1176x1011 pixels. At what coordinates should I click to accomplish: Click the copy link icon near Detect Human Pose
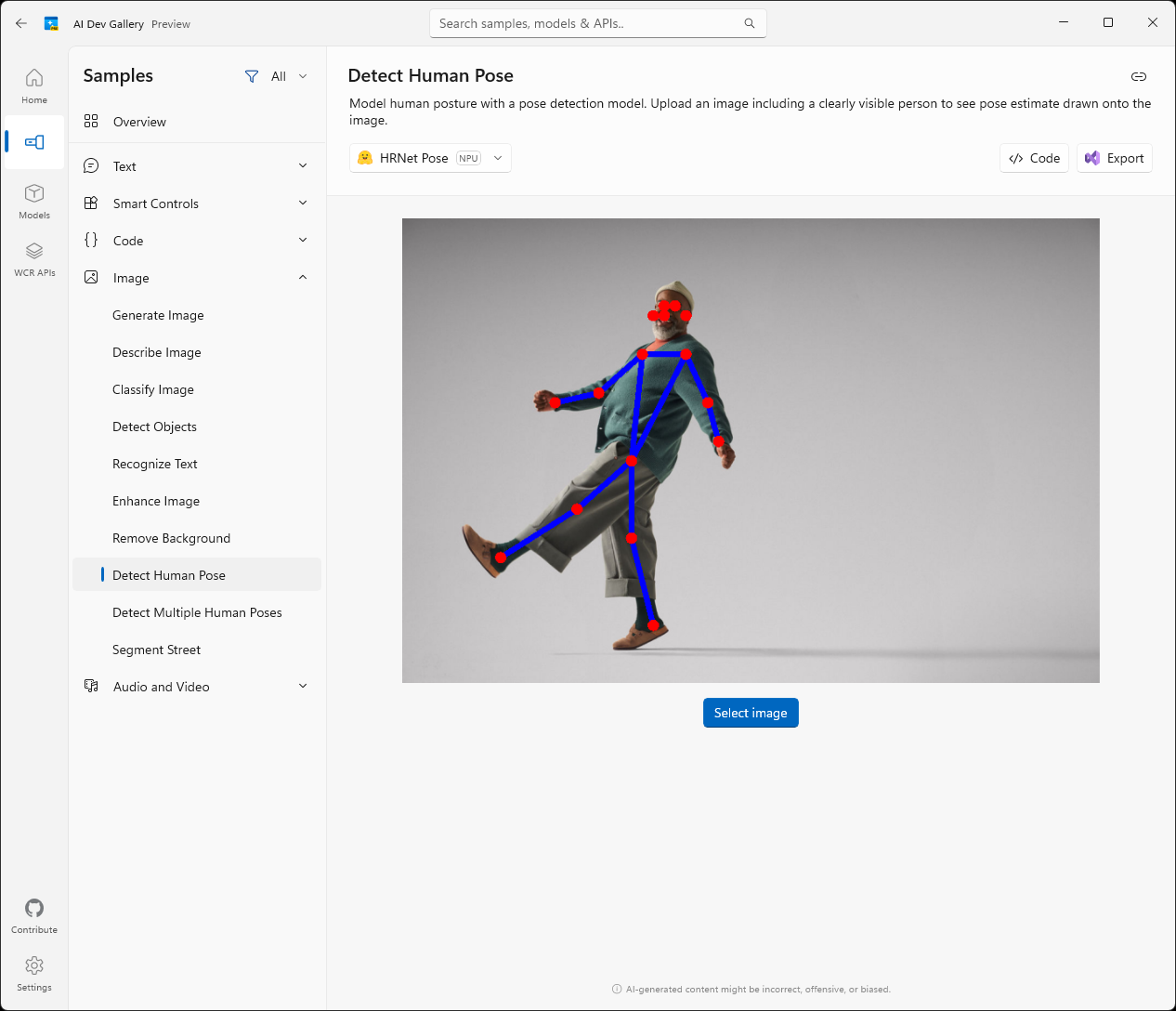tap(1138, 77)
